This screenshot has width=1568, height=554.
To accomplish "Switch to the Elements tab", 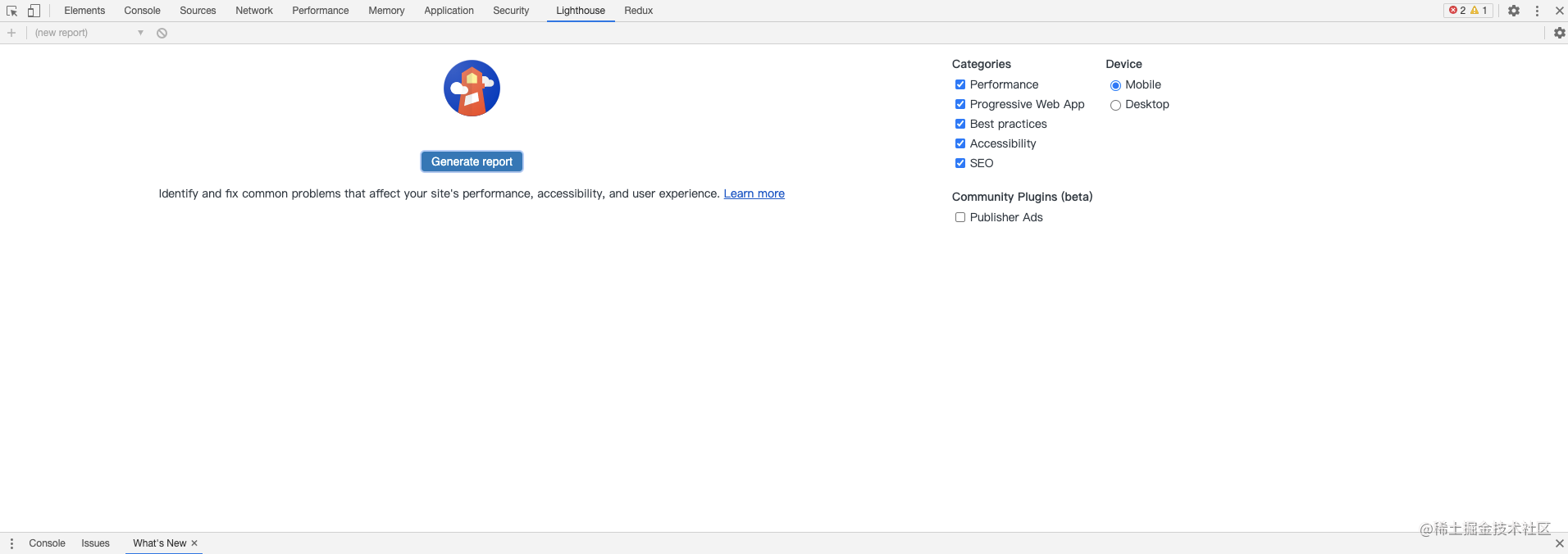I will click(x=84, y=11).
